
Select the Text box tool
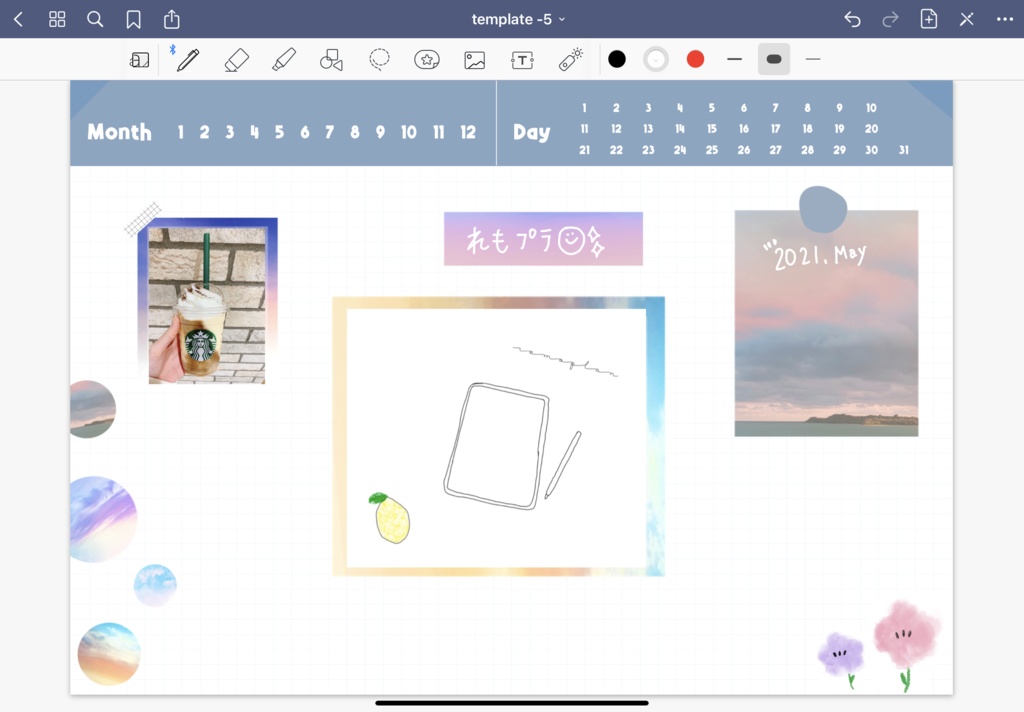point(522,60)
